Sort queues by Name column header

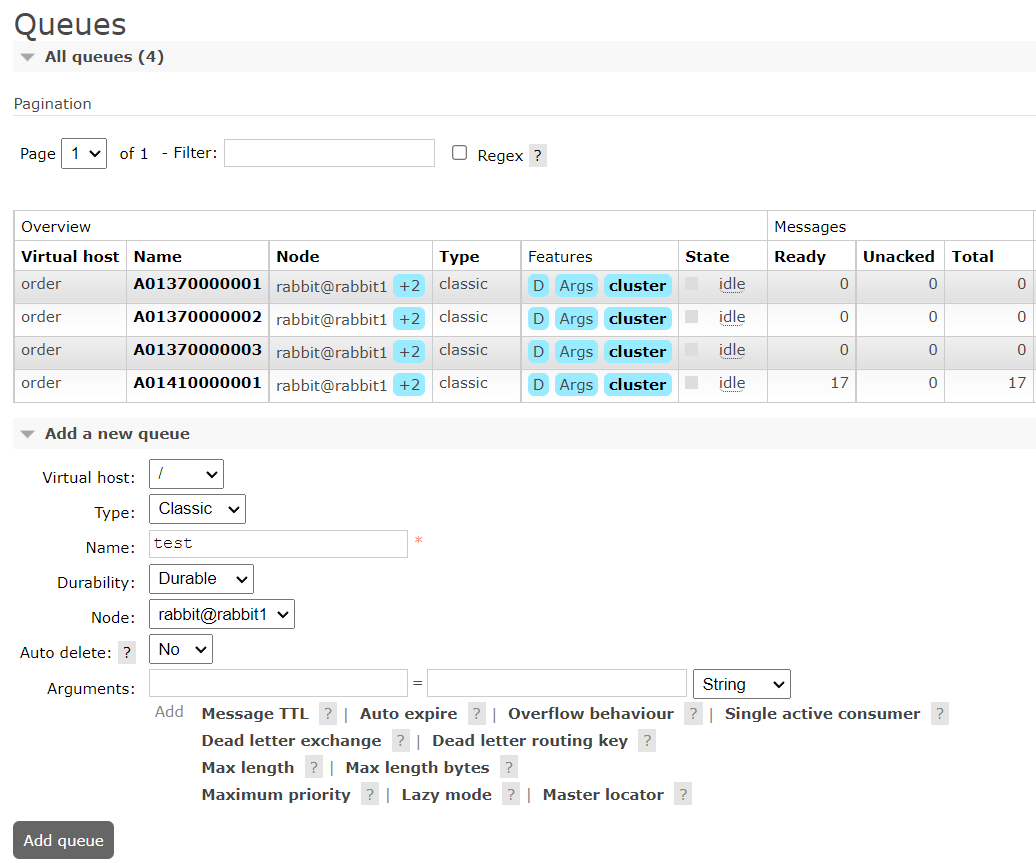[x=158, y=256]
